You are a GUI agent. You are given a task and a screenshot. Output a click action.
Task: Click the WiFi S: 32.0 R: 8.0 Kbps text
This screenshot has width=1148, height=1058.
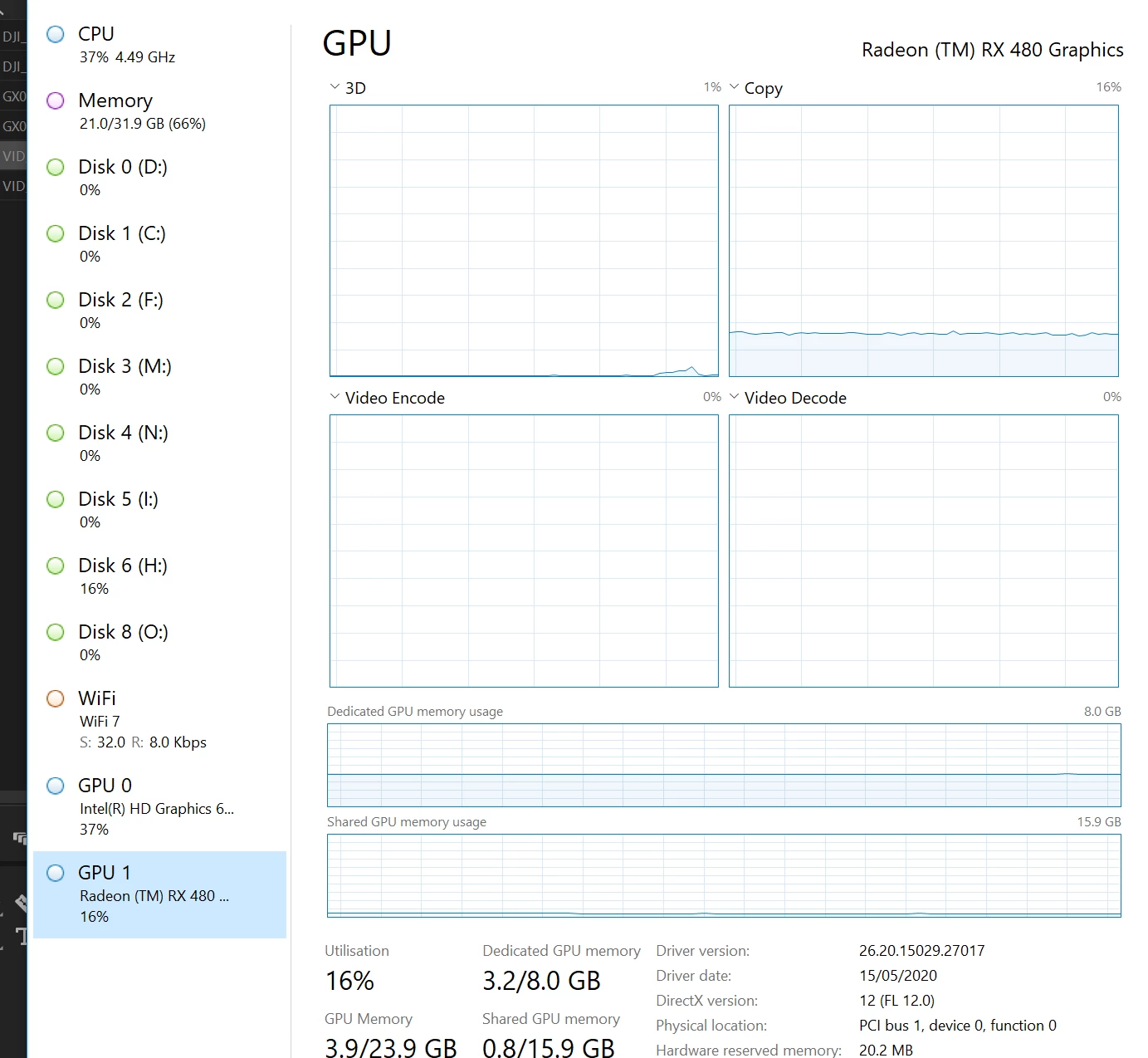143,742
